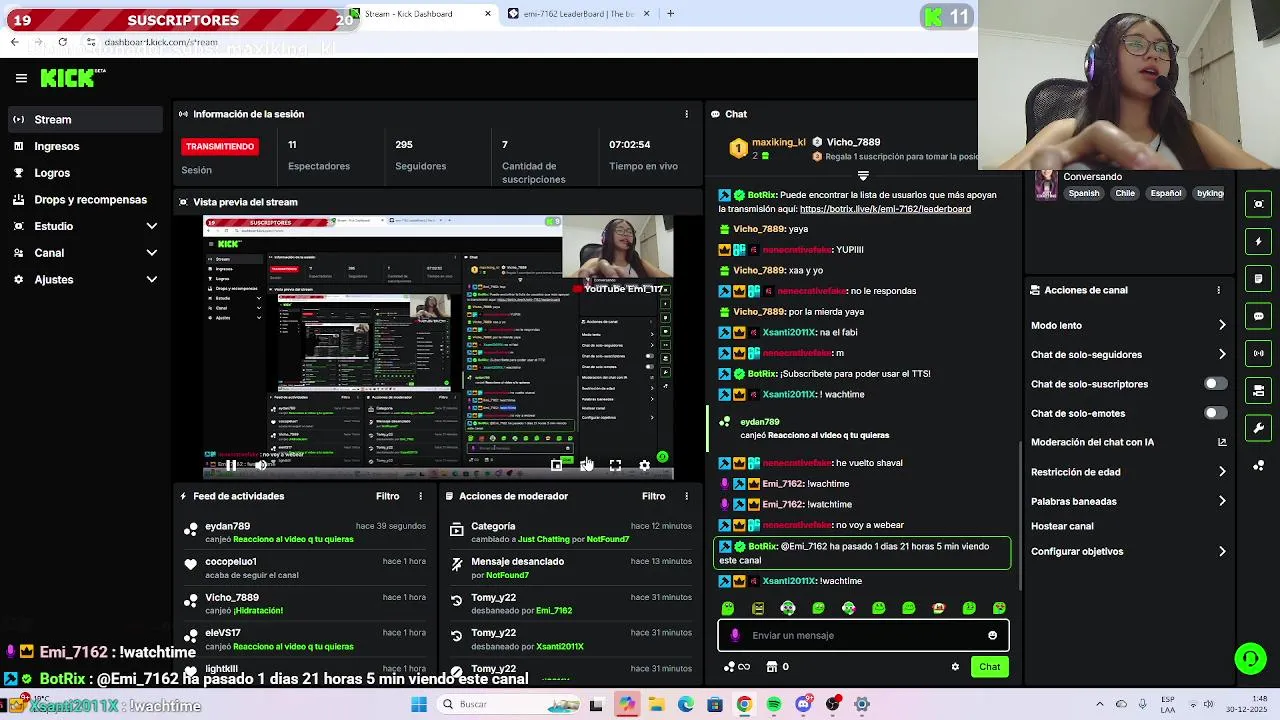
Task: Go to Ingresos in sidebar
Action: pyautogui.click(x=83, y=146)
